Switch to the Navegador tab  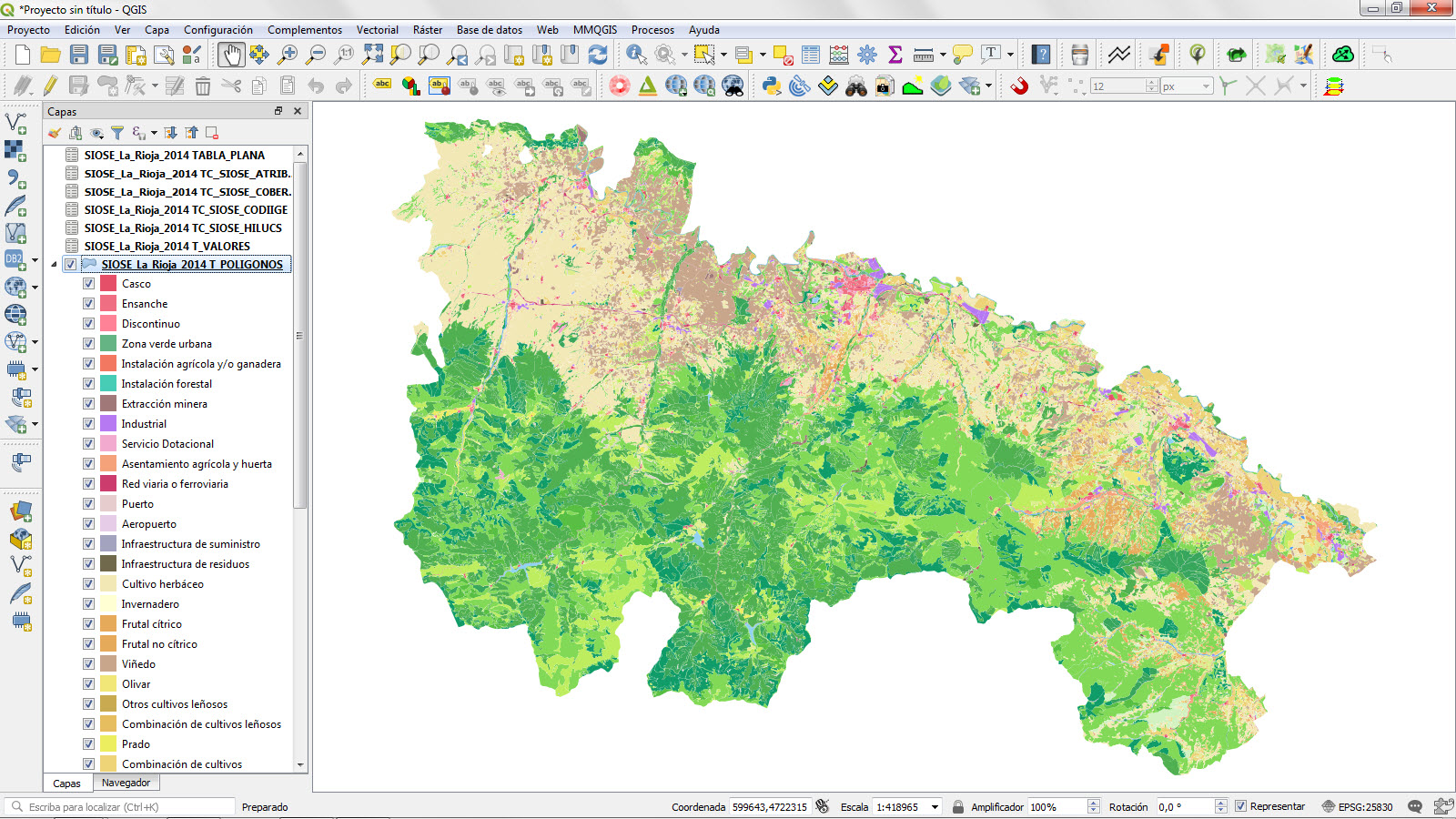point(126,783)
